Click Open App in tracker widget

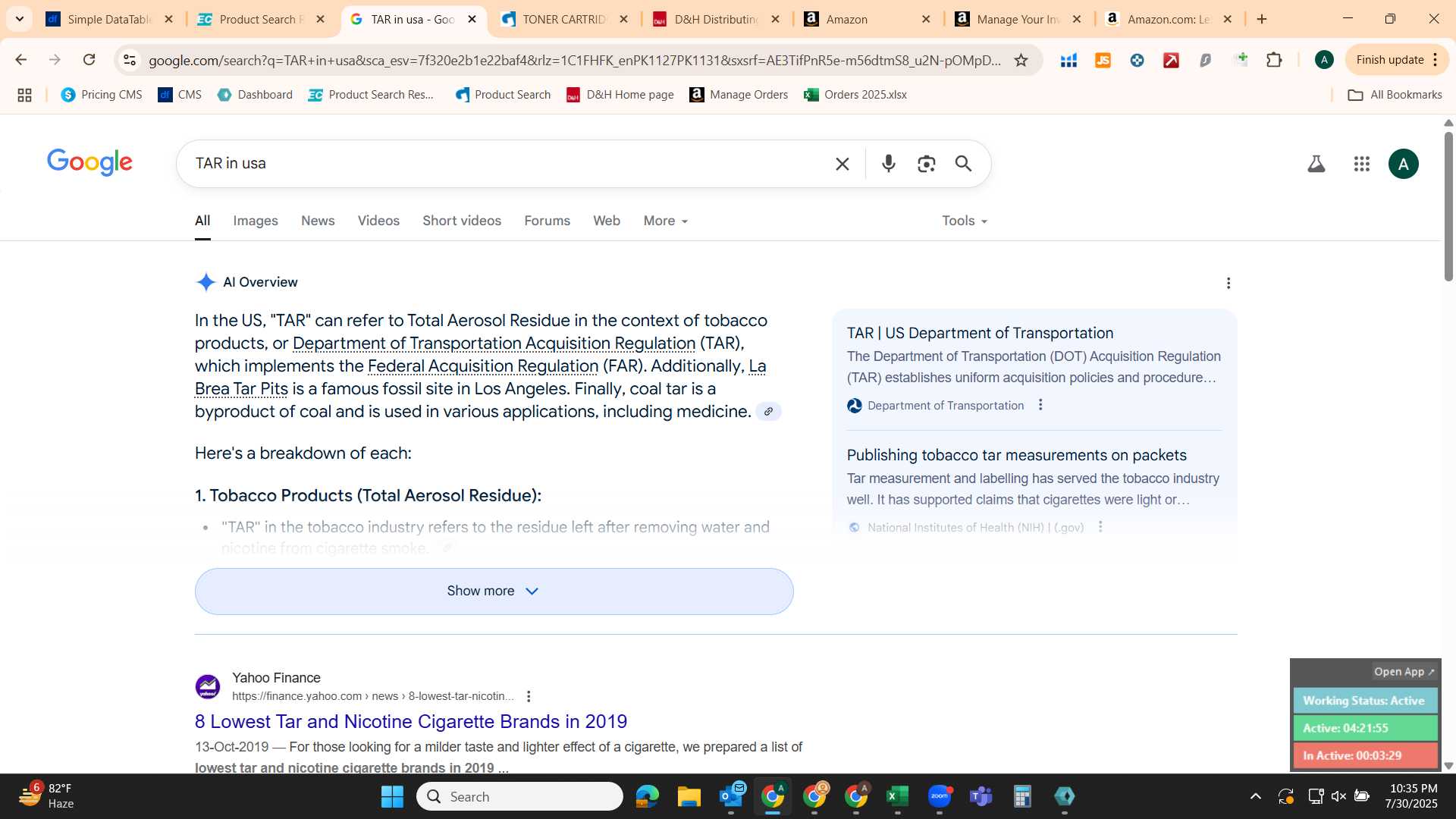point(1404,672)
